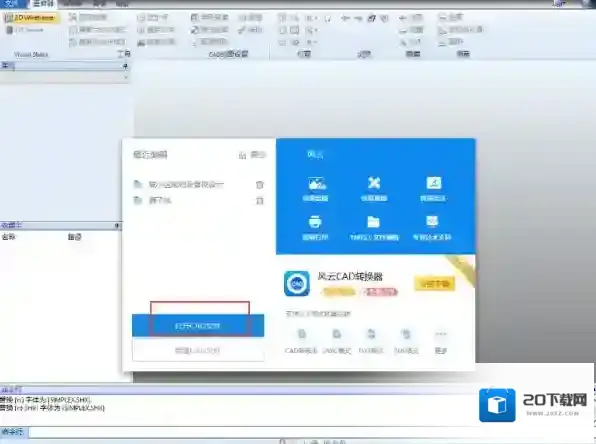Delete second recent file with trash icon
The image size is (596, 444).
(260, 201)
